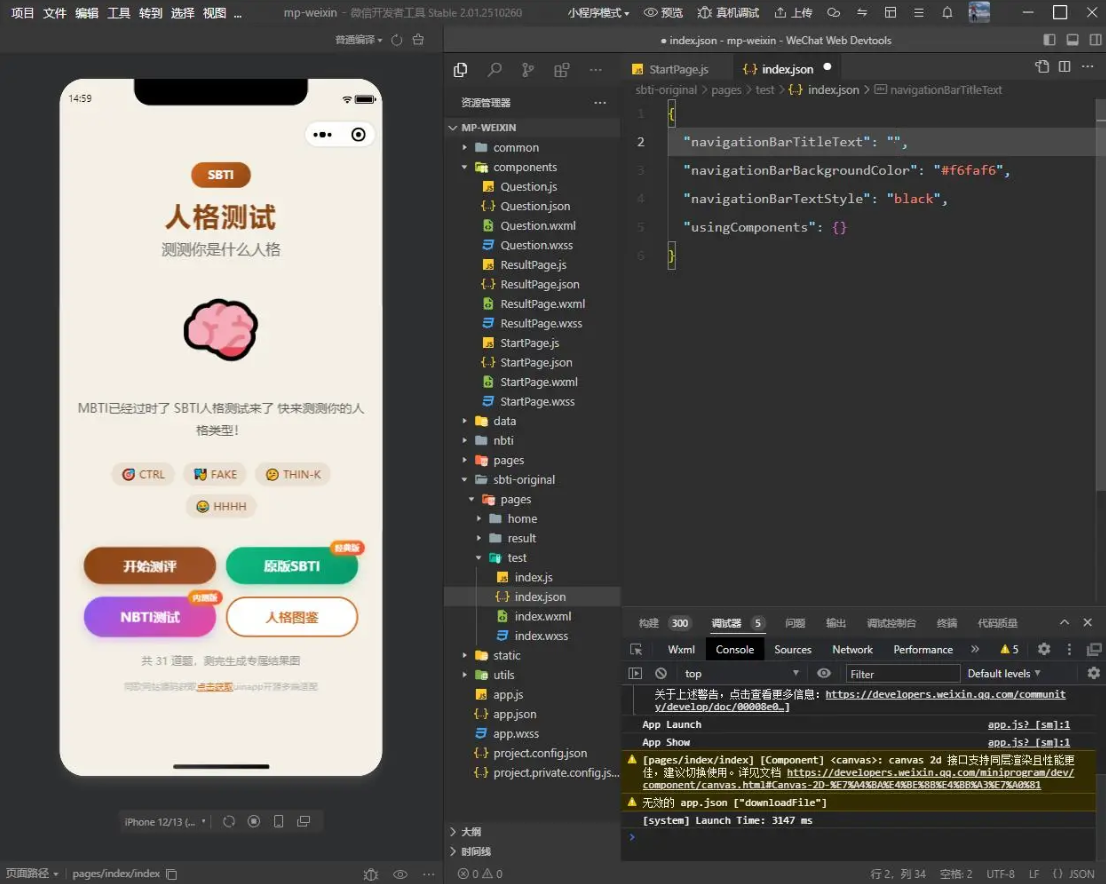Screen dimensions: 1106x884
Task: Switch to the StartPage.js editor tab
Action: (x=677, y=69)
